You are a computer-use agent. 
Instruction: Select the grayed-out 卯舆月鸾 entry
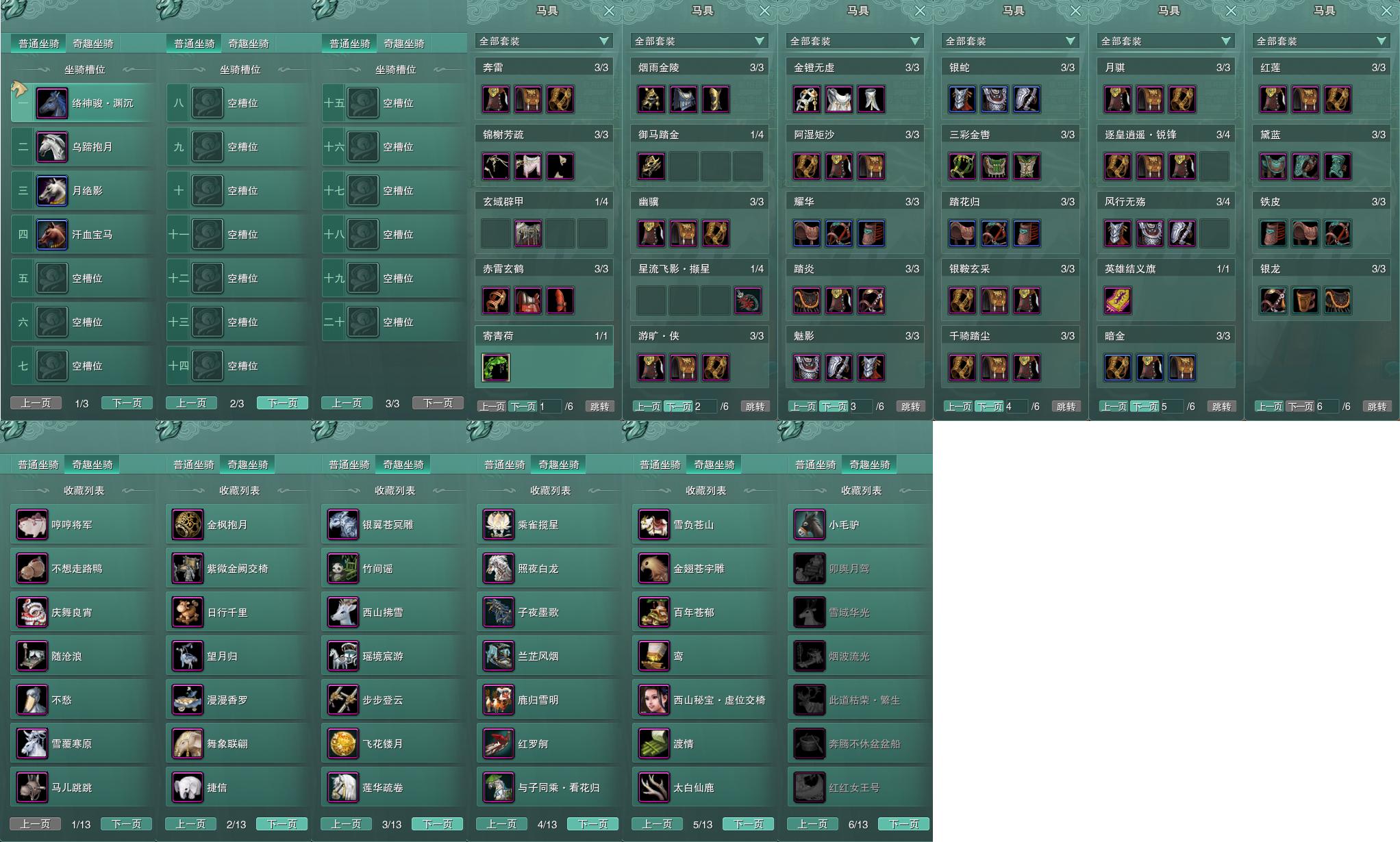point(859,569)
